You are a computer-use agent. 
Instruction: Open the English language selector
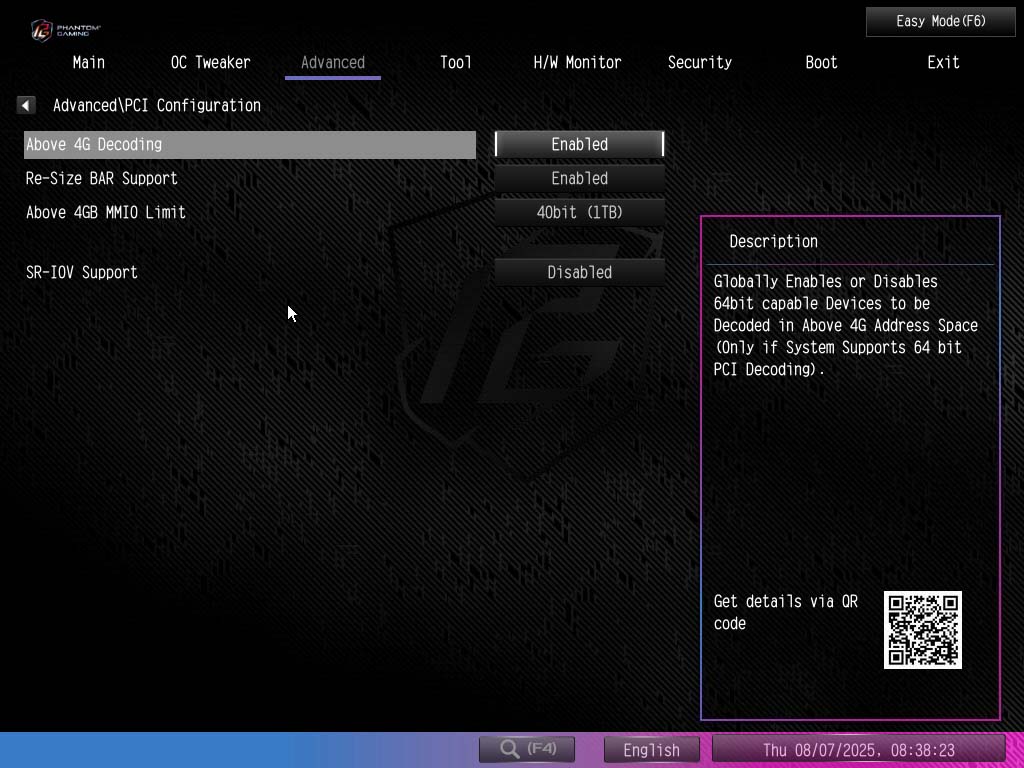[651, 748]
